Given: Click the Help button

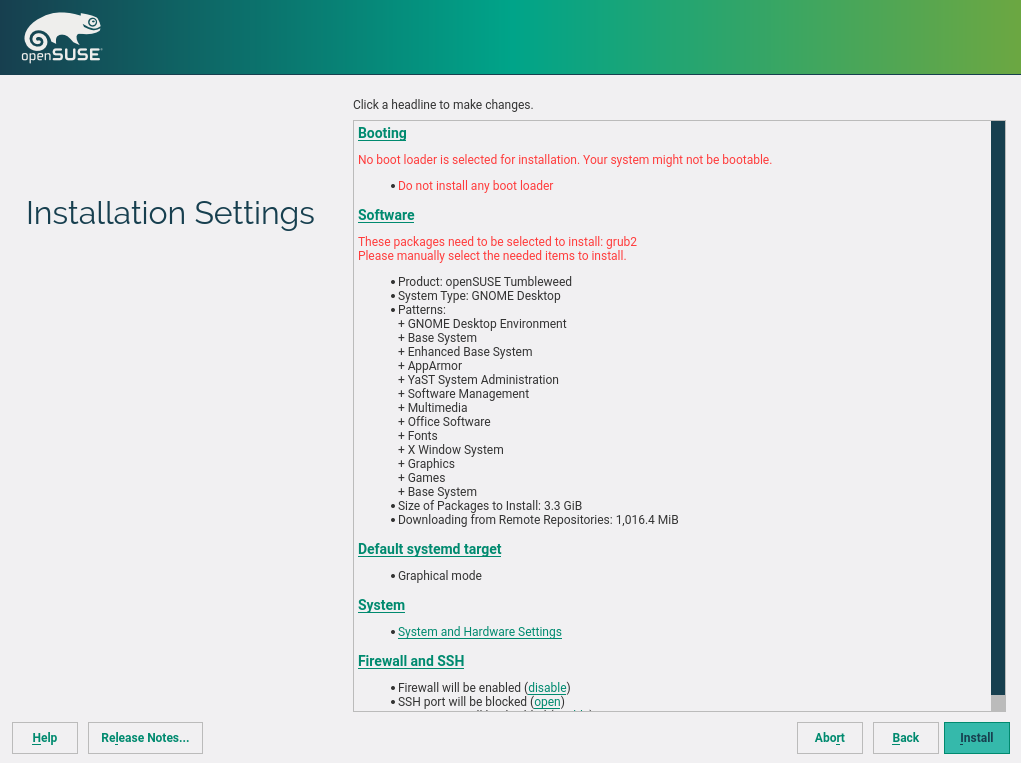Looking at the screenshot, I should (x=44, y=738).
